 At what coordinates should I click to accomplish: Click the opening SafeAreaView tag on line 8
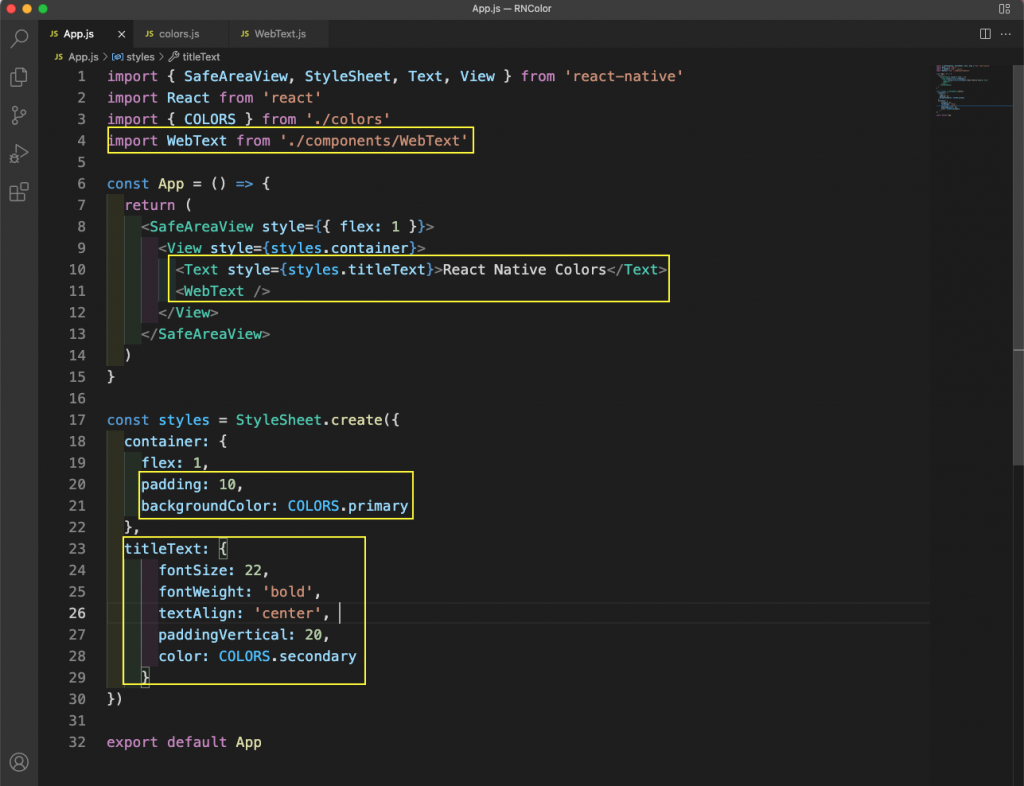pyautogui.click(x=287, y=227)
